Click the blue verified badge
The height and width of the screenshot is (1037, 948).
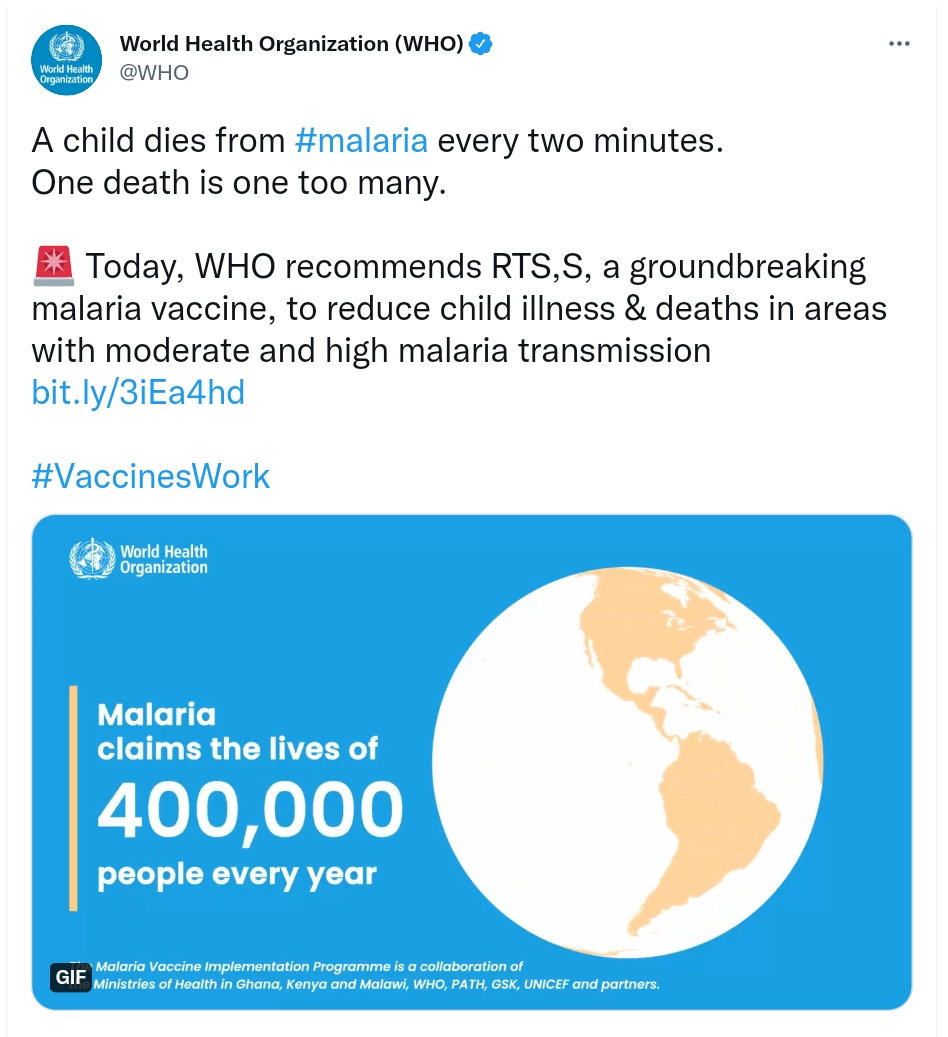point(480,44)
